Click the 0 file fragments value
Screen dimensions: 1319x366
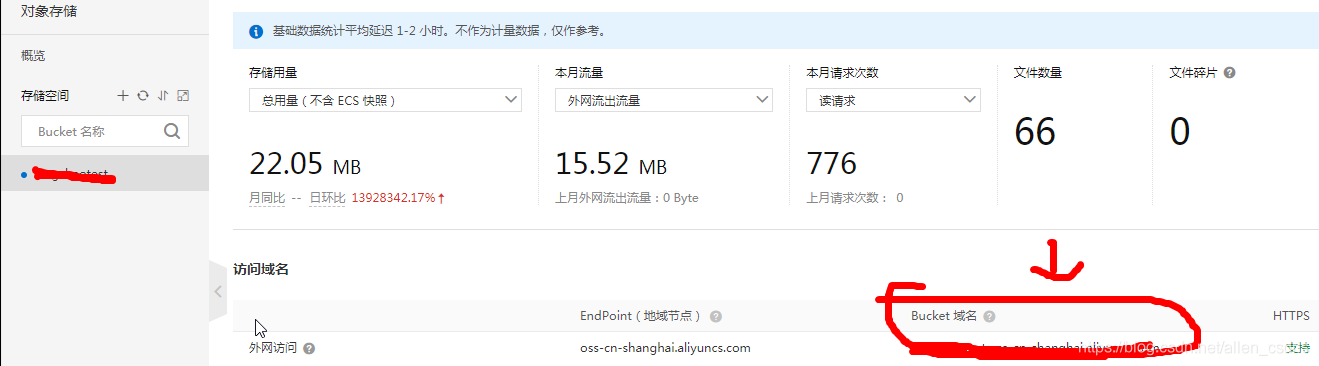[x=1180, y=131]
